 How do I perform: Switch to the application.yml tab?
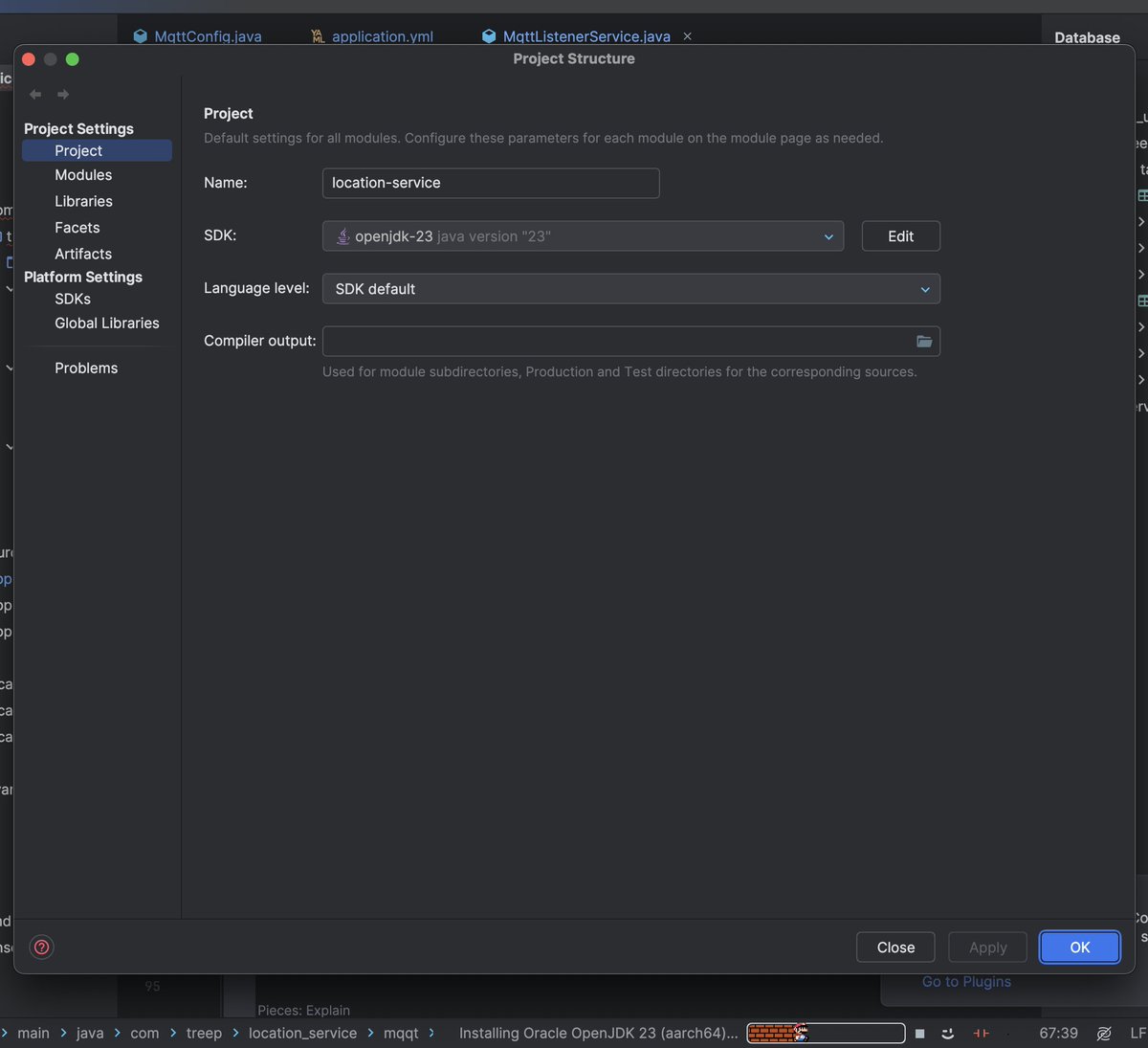pyautogui.click(x=382, y=36)
